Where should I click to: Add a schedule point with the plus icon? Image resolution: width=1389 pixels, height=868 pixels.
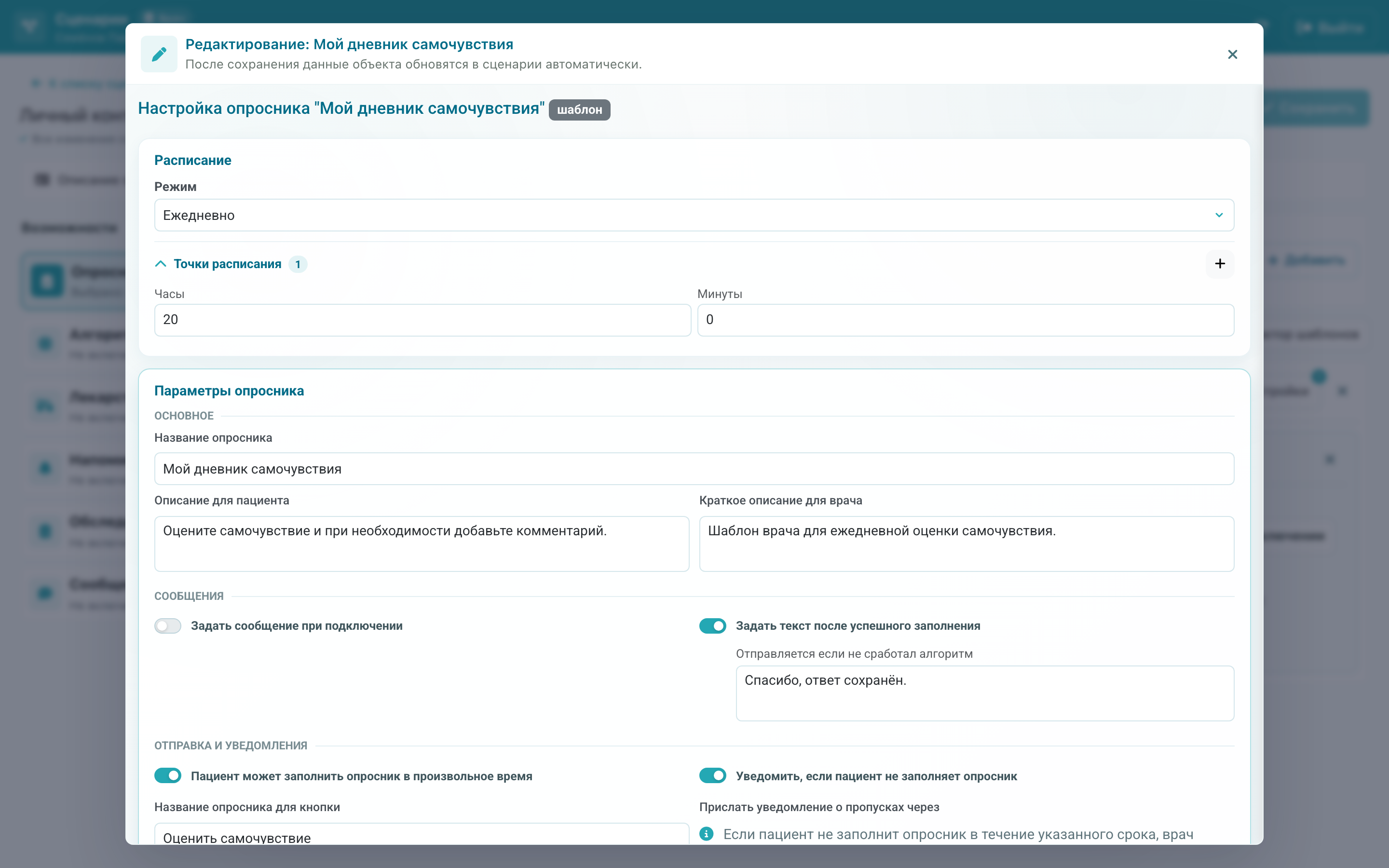(x=1220, y=263)
